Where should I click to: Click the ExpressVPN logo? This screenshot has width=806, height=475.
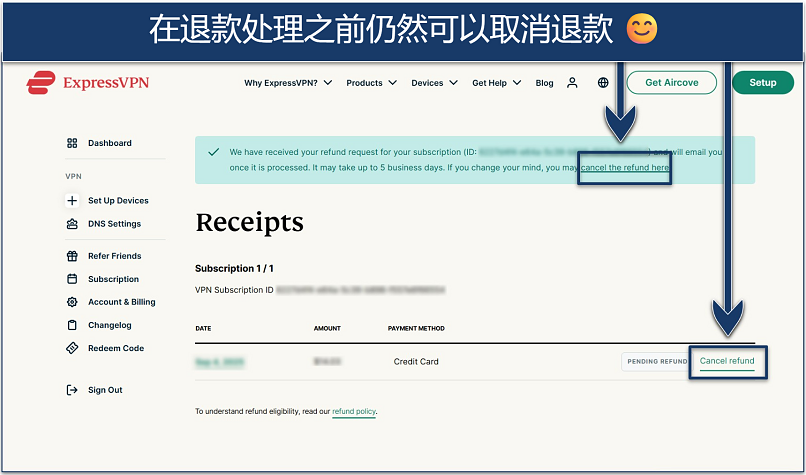tap(88, 83)
